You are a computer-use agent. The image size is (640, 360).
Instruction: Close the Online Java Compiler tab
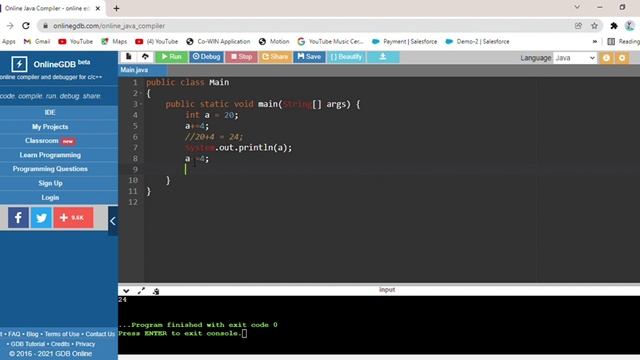coord(98,8)
